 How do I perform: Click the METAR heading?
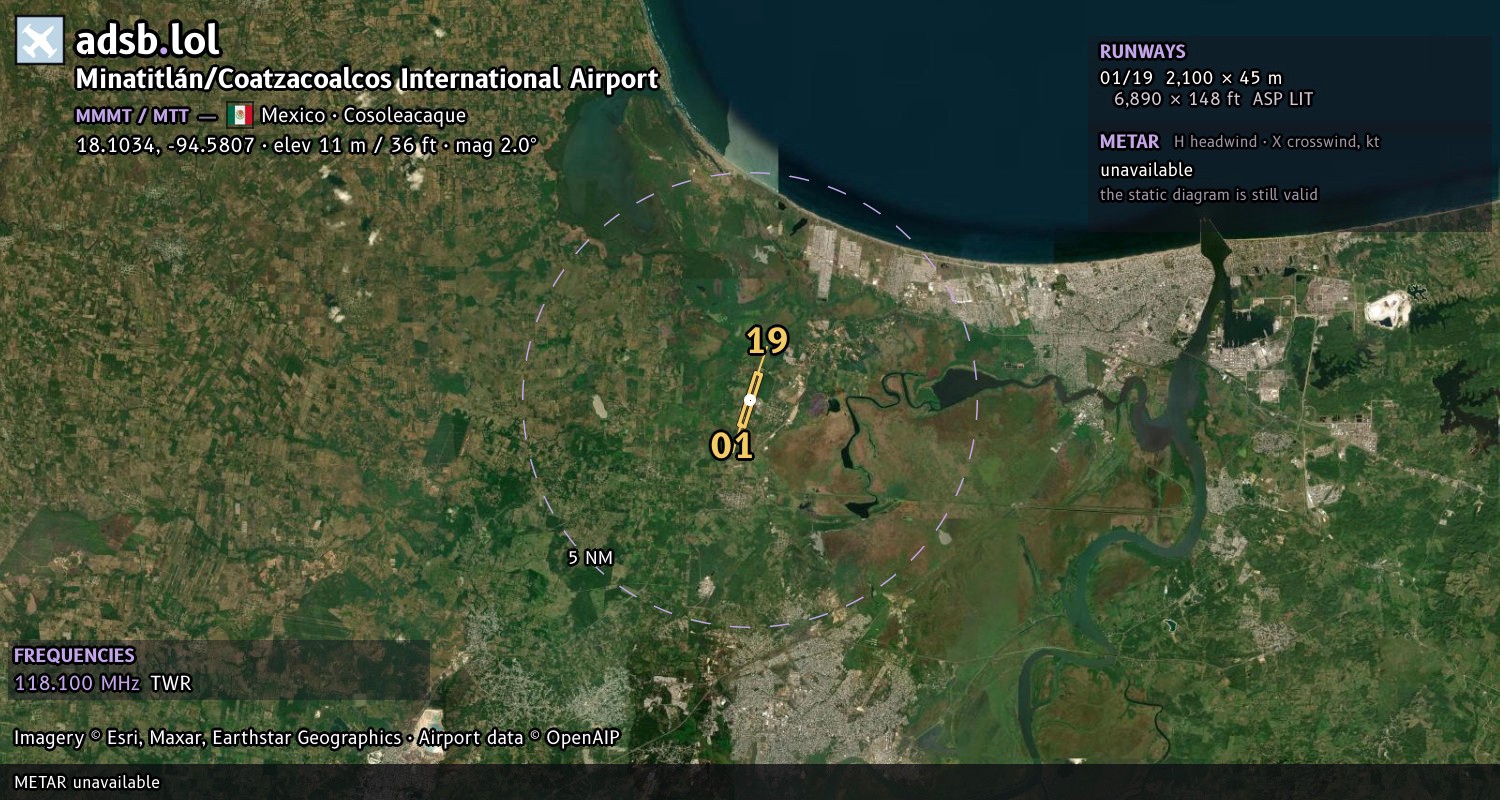tap(1129, 142)
